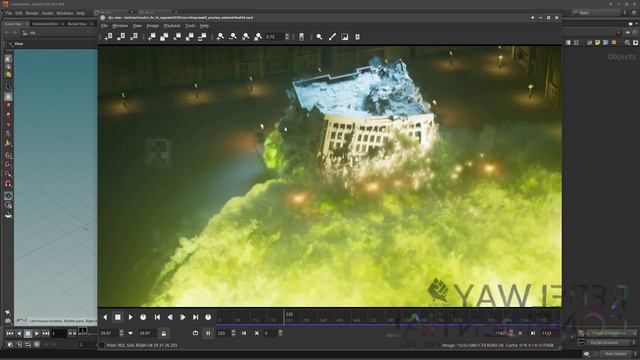Stop playback in the MPlay window
The width and height of the screenshot is (640, 360).
(x=118, y=317)
